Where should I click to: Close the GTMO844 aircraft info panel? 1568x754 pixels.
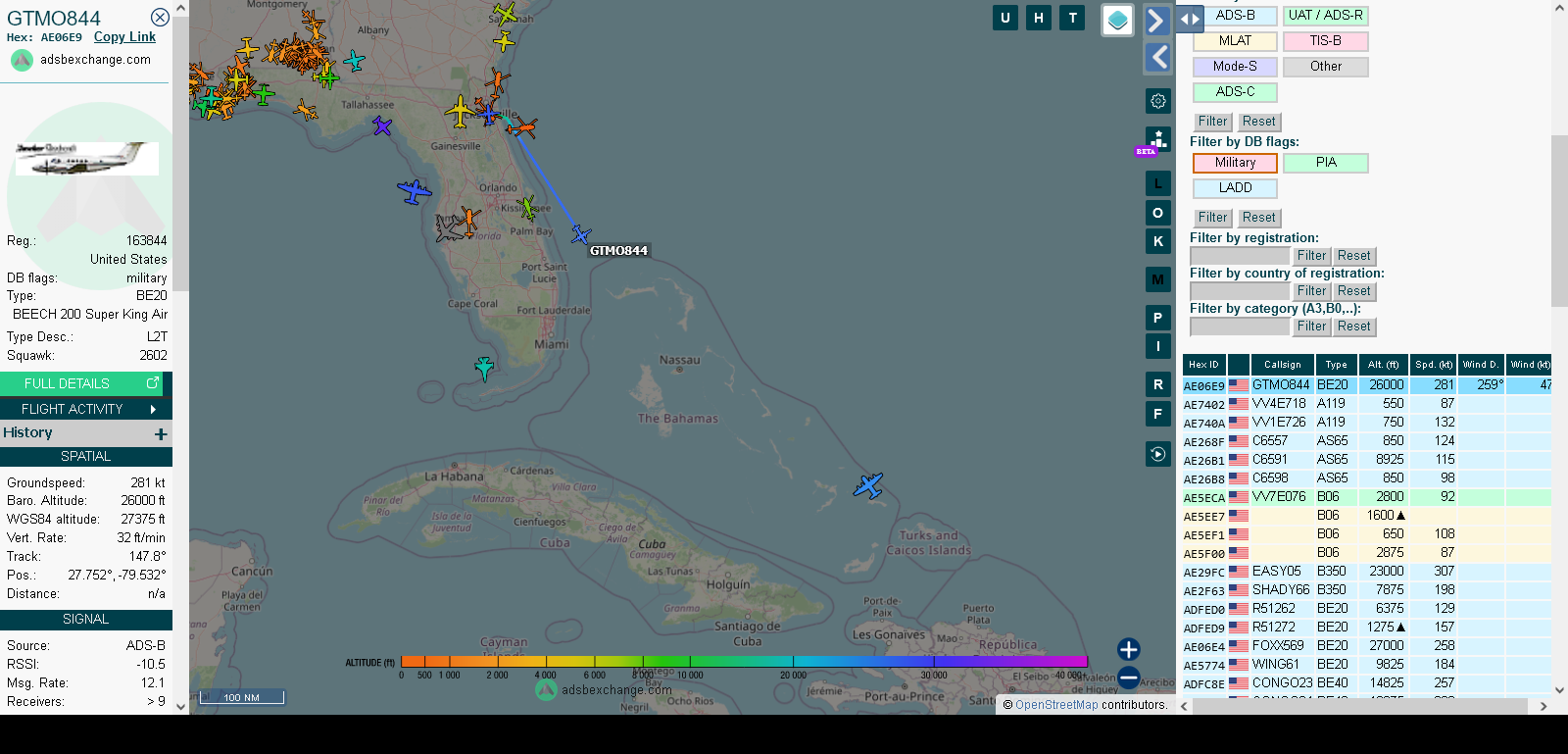pos(160,17)
